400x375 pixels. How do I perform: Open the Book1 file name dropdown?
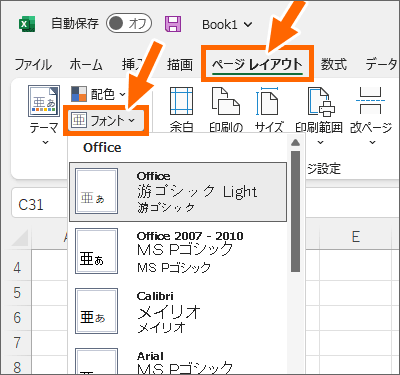(227, 25)
